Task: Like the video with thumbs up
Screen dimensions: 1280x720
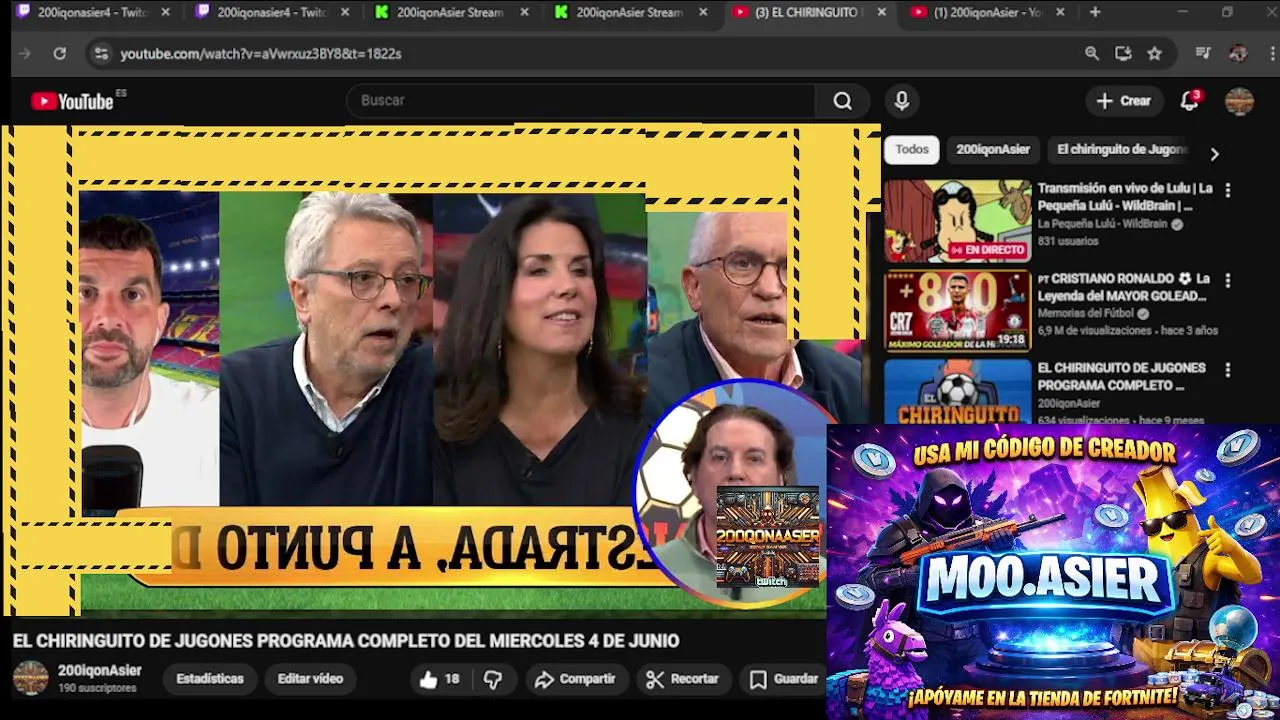Action: pos(439,679)
